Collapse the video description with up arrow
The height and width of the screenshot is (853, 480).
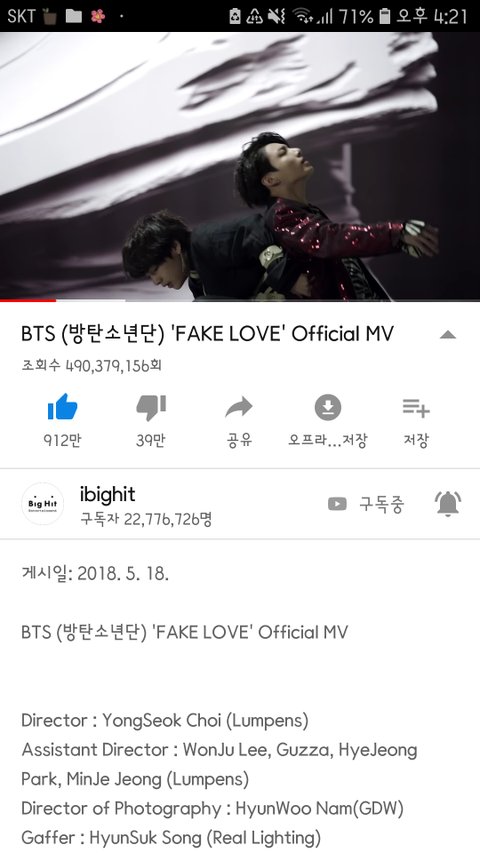click(x=447, y=335)
